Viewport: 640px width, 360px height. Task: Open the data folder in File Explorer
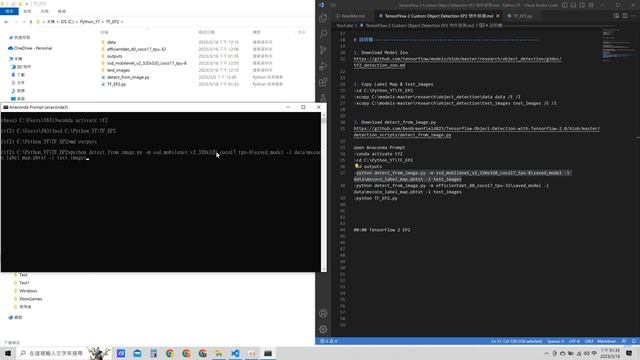111,42
